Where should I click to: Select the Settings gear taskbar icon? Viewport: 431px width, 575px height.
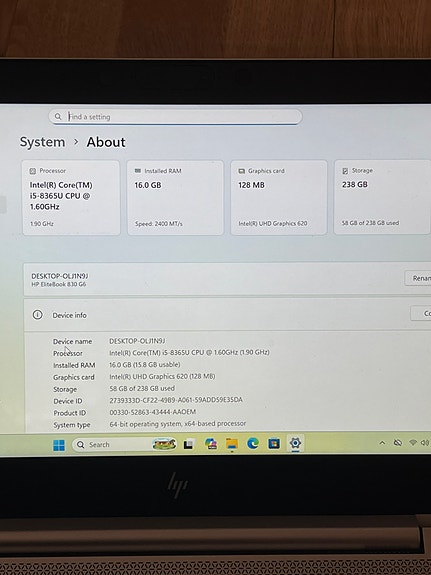click(x=295, y=443)
